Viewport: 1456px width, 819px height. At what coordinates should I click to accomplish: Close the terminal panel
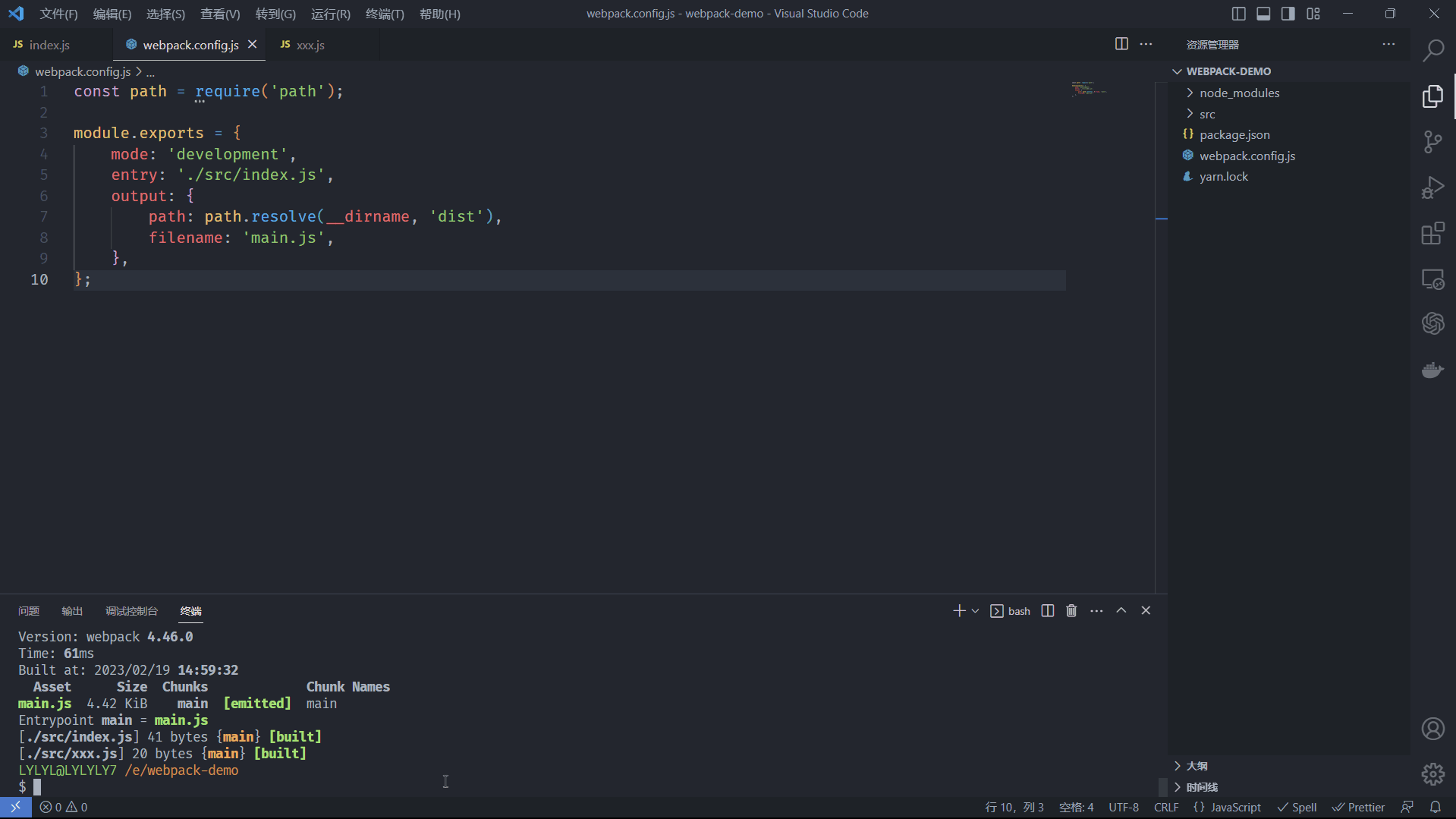[x=1146, y=611]
